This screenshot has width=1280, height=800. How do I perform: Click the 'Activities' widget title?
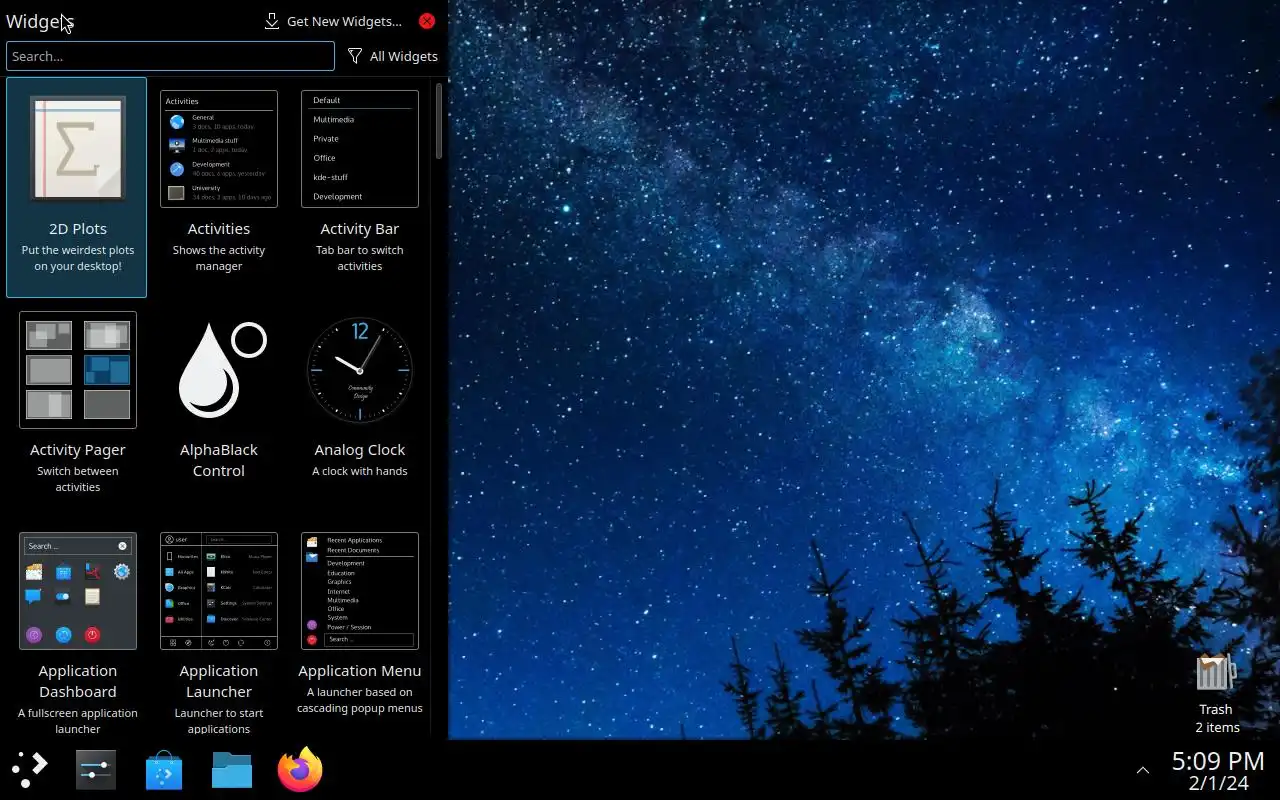[219, 229]
